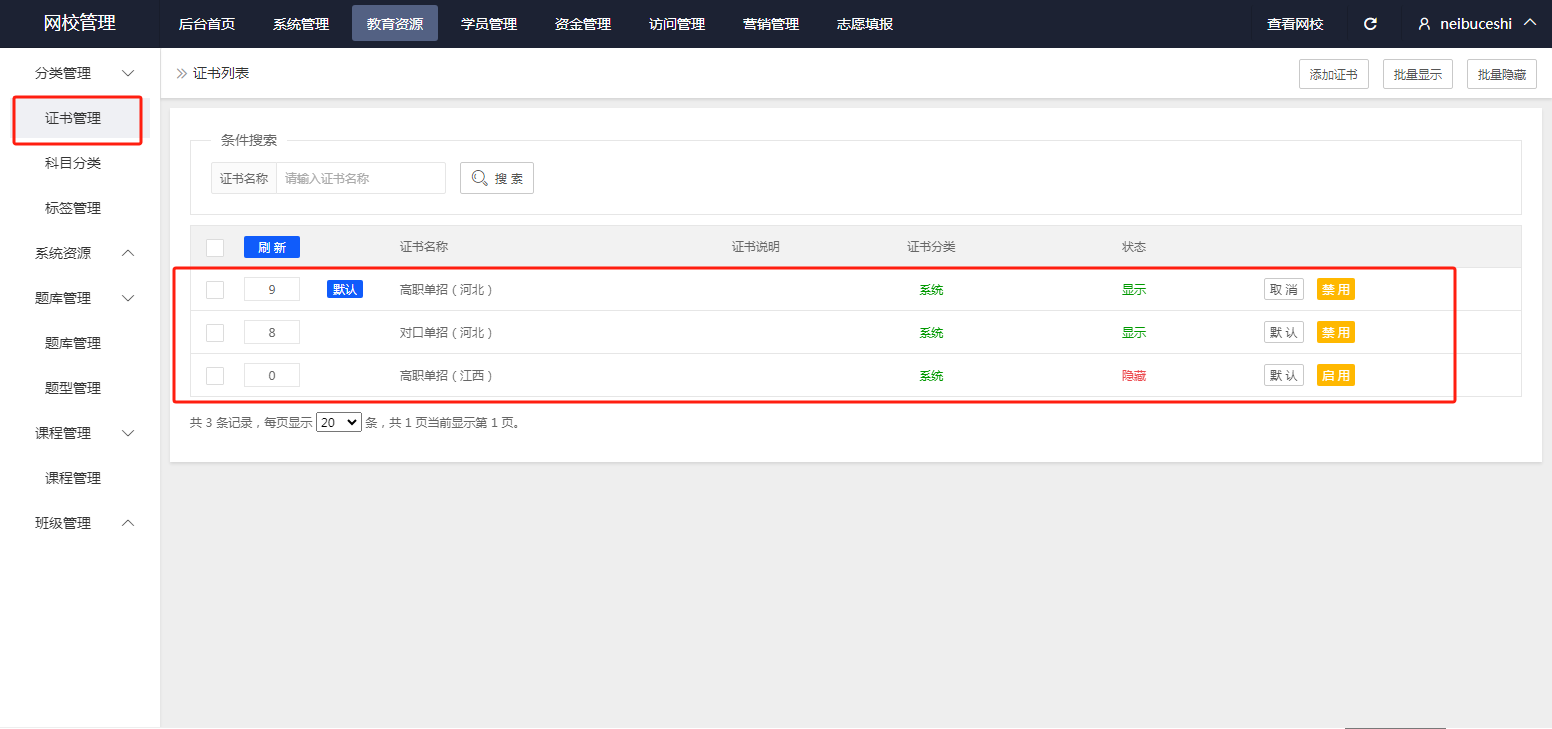
Task: Click the 批量隐藏 button
Action: 1502,74
